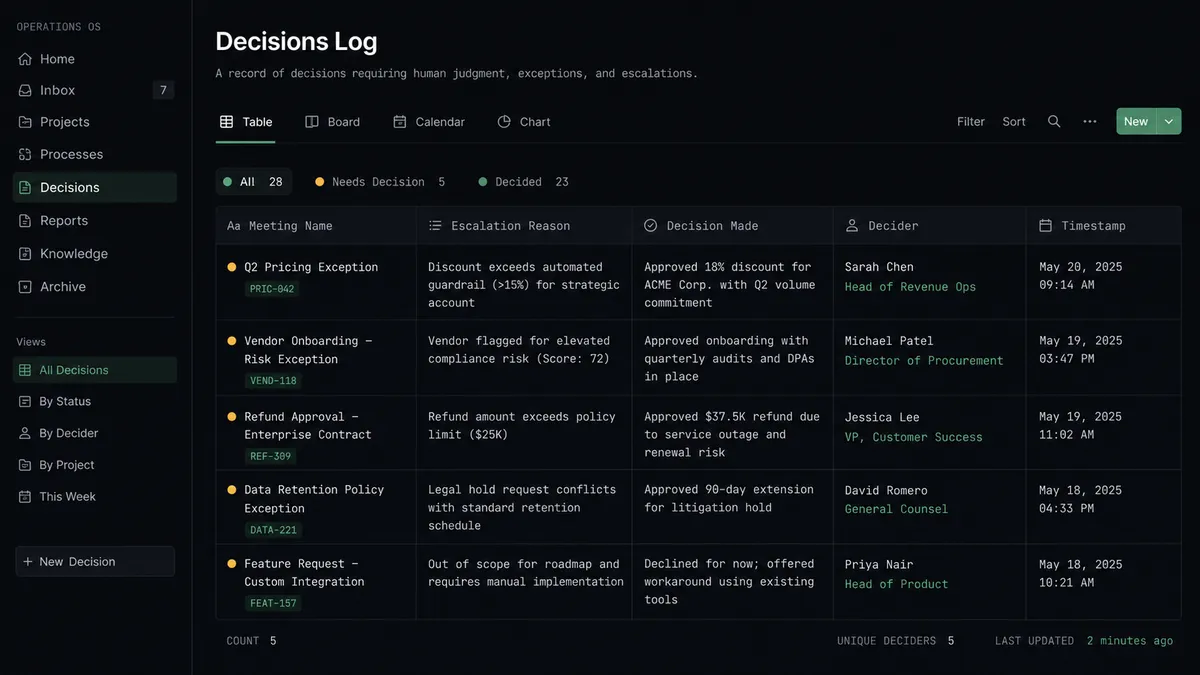The image size is (1200, 675).
Task: Click the Inbox unread badge showing 7
Action: click(163, 90)
